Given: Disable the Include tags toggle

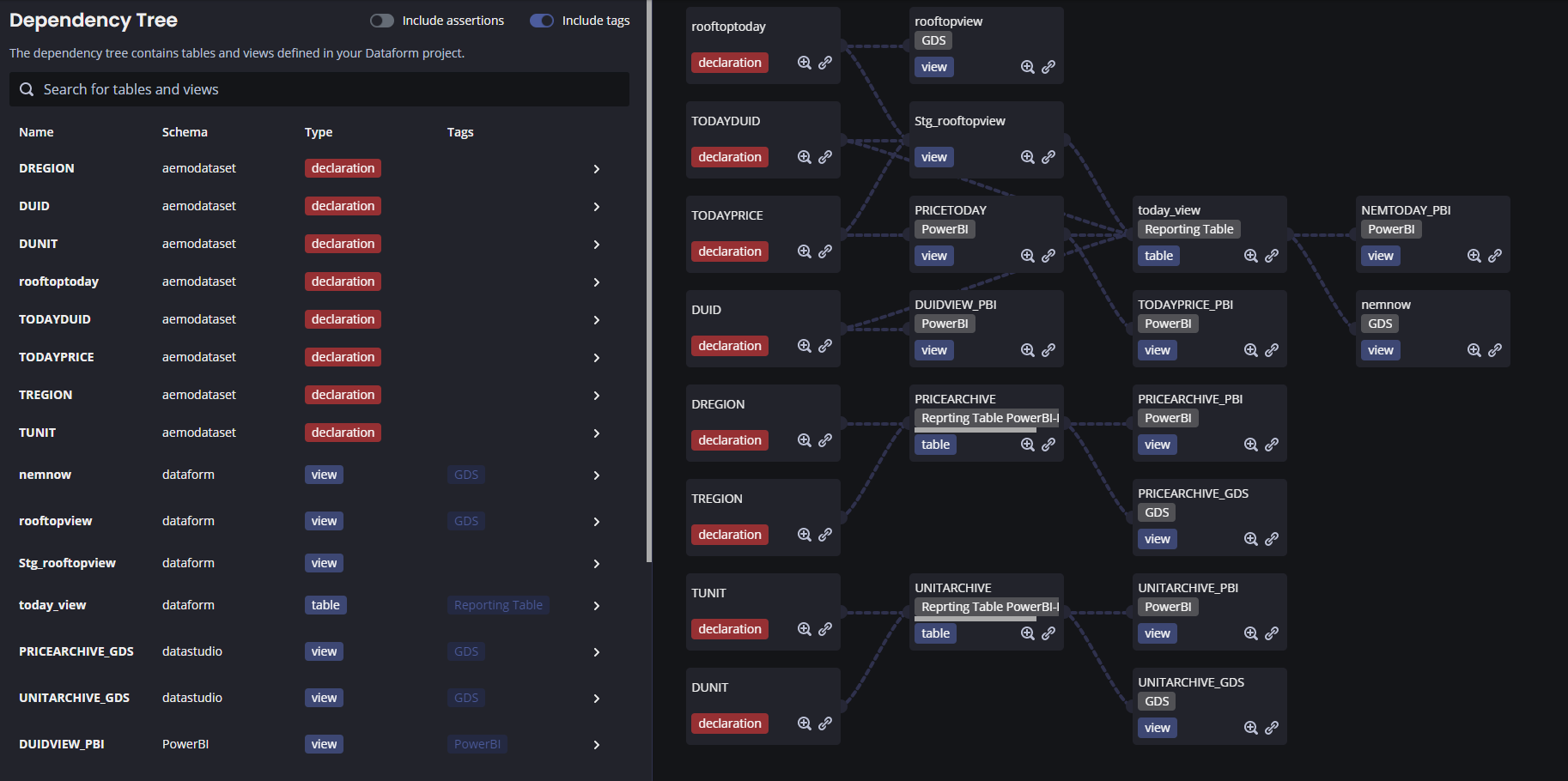Looking at the screenshot, I should pos(542,20).
